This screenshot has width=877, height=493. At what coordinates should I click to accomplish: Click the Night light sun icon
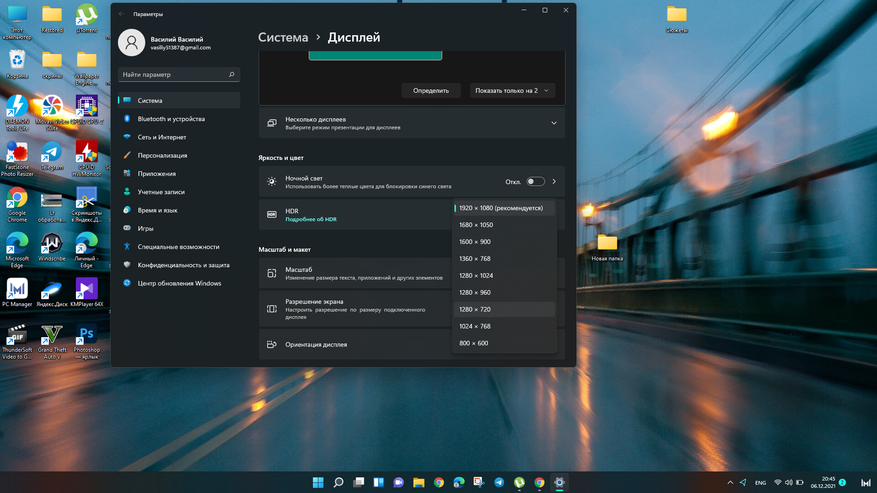point(272,182)
